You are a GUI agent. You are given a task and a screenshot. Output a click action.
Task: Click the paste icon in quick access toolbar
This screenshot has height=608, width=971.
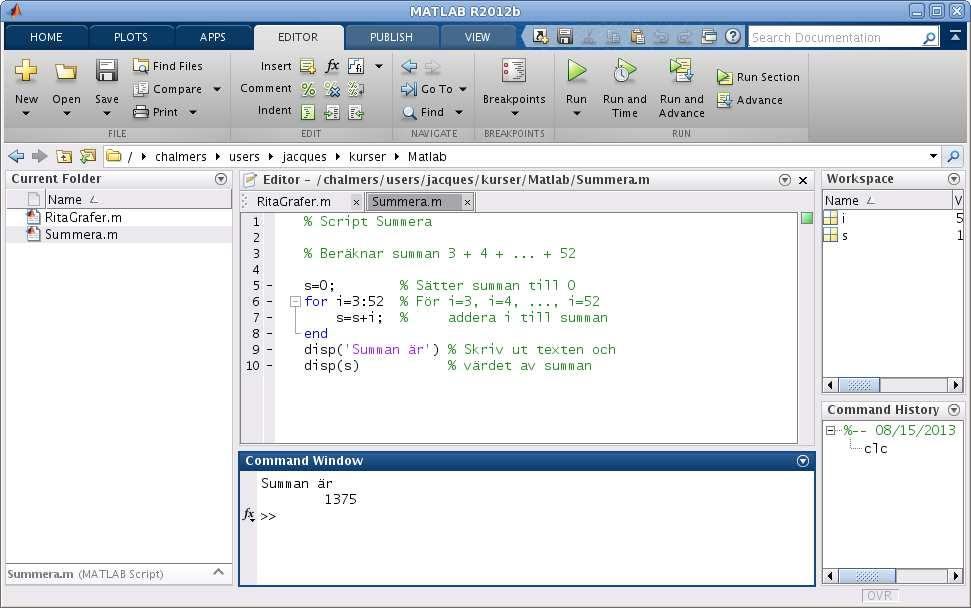[637, 37]
